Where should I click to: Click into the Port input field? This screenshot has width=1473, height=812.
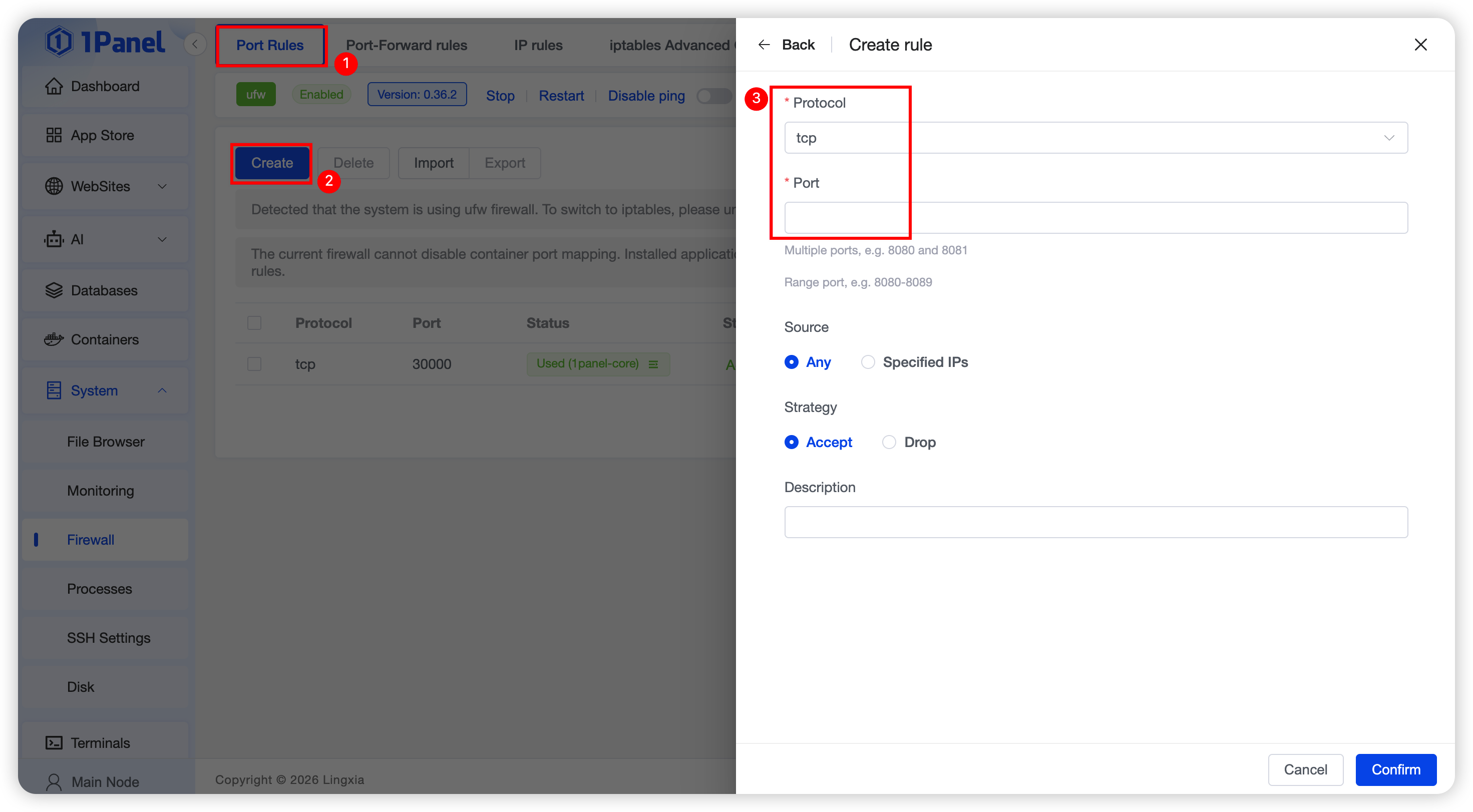click(x=1095, y=218)
